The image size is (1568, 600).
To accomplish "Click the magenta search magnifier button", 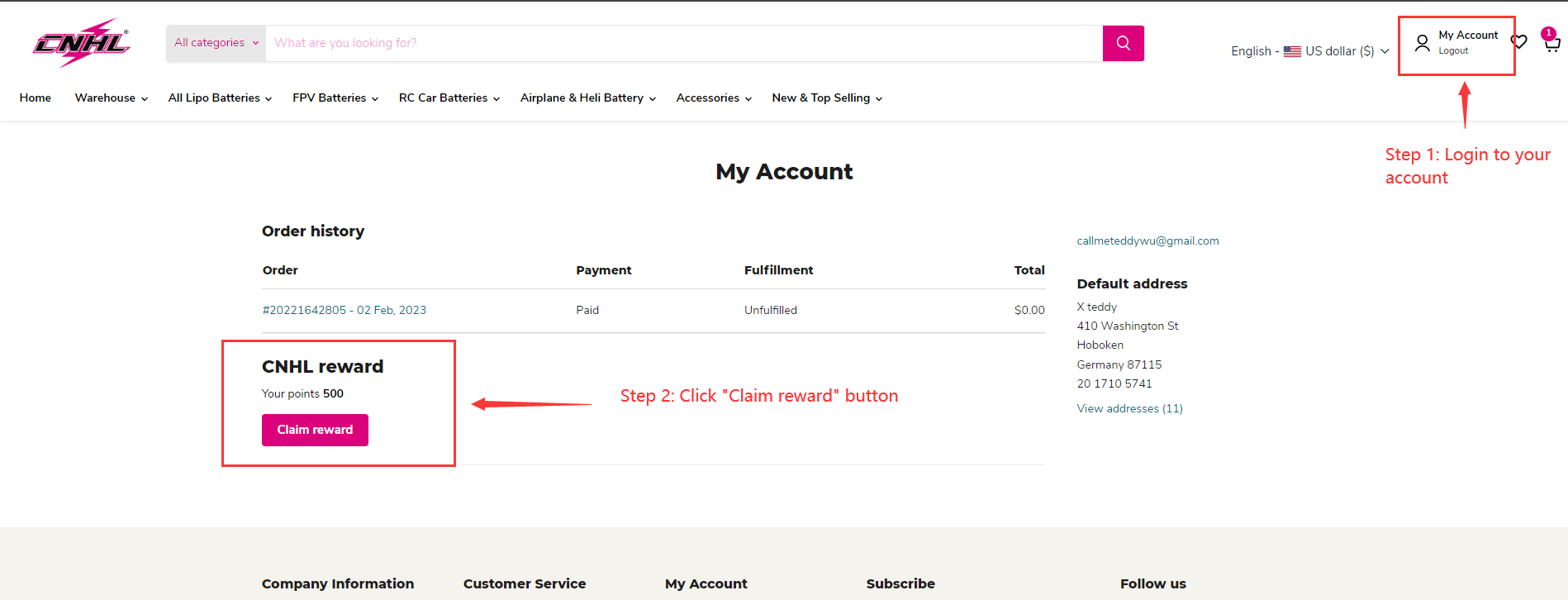I will (x=1123, y=43).
